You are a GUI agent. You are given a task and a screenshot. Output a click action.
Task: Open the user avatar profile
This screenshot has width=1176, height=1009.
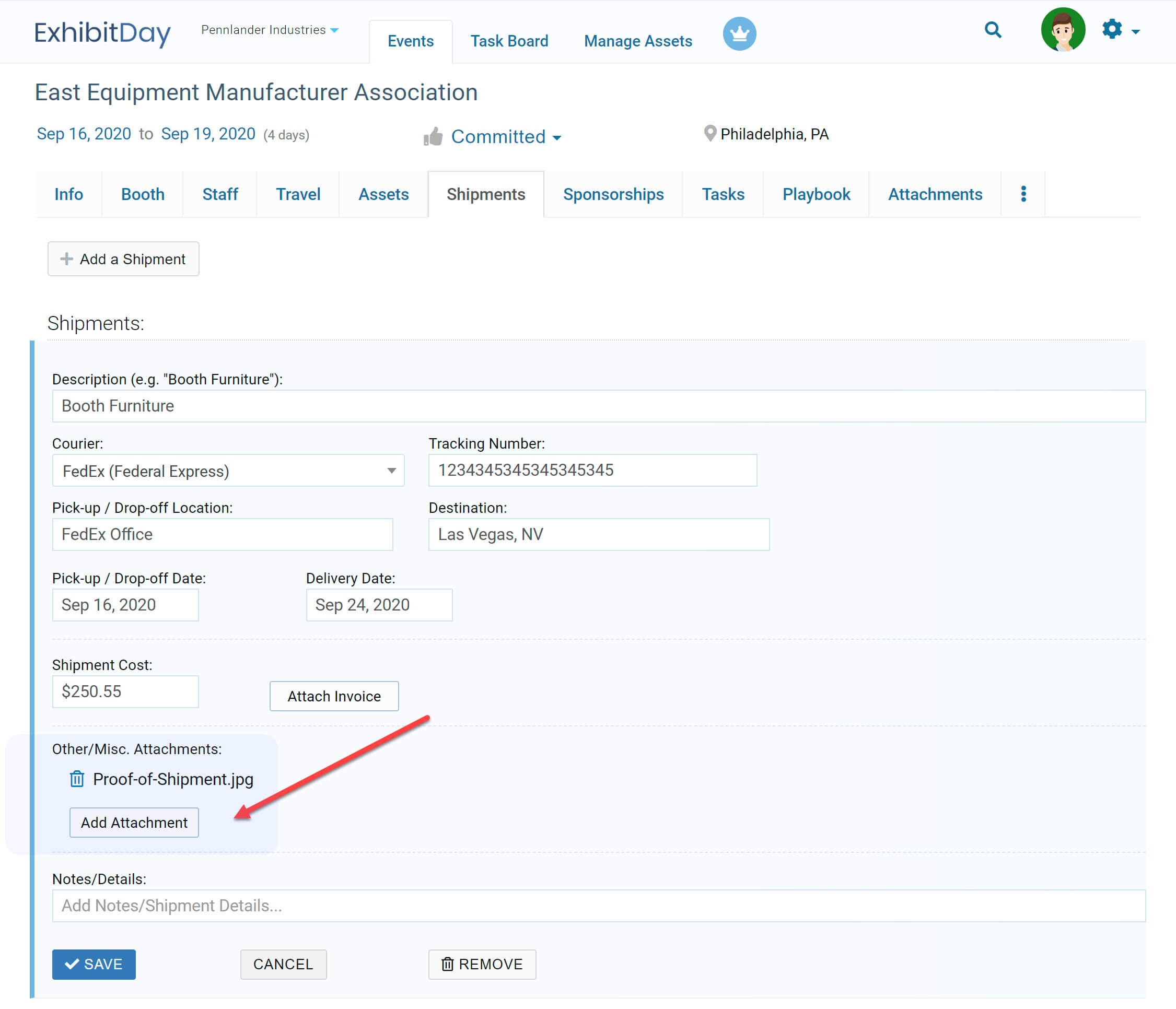point(1063,30)
